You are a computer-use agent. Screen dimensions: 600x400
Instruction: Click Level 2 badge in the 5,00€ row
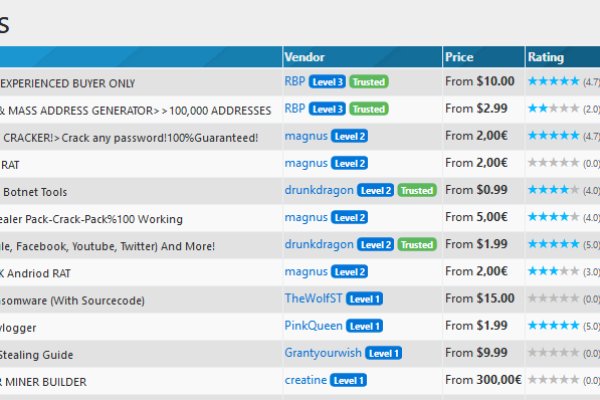(349, 218)
